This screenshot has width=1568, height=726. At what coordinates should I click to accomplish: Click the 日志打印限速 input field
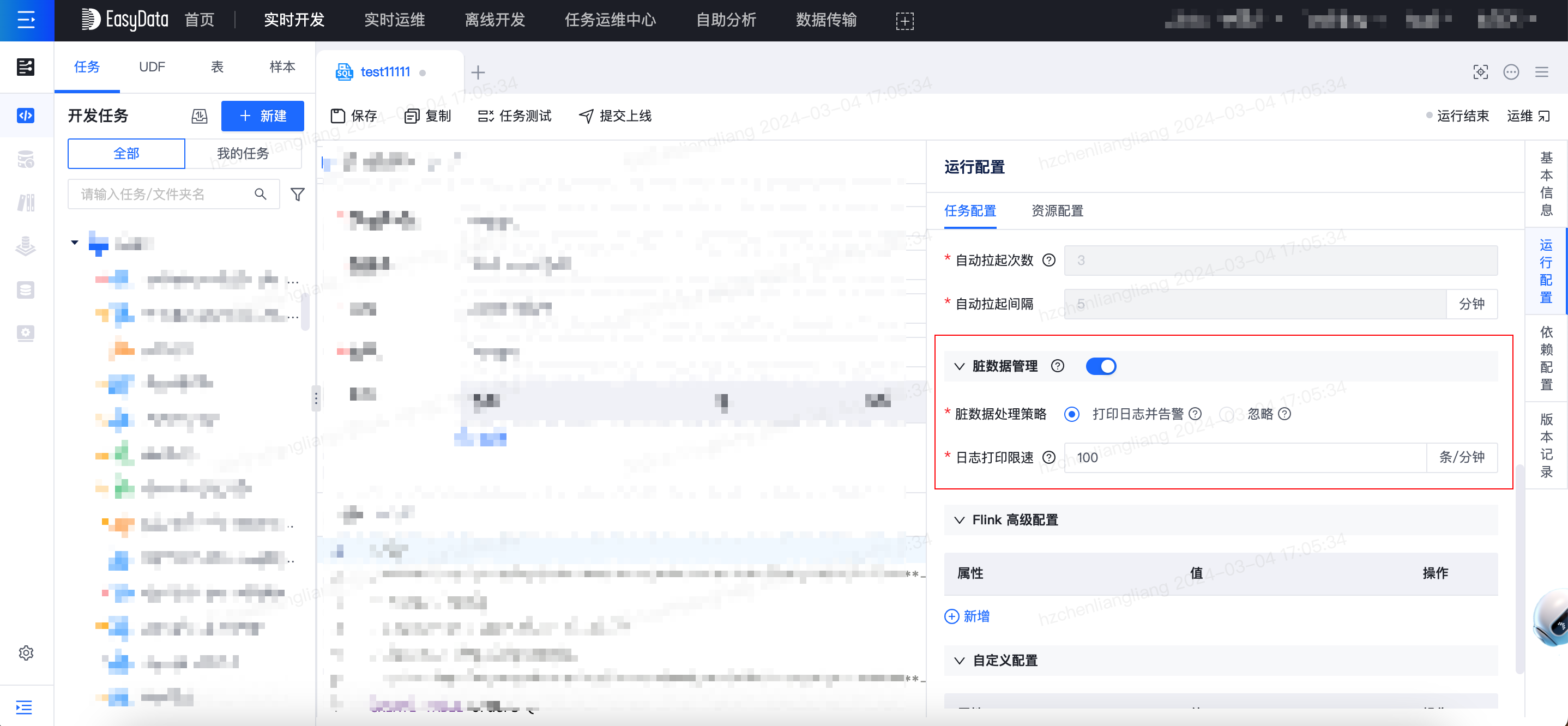pyautogui.click(x=1245, y=458)
